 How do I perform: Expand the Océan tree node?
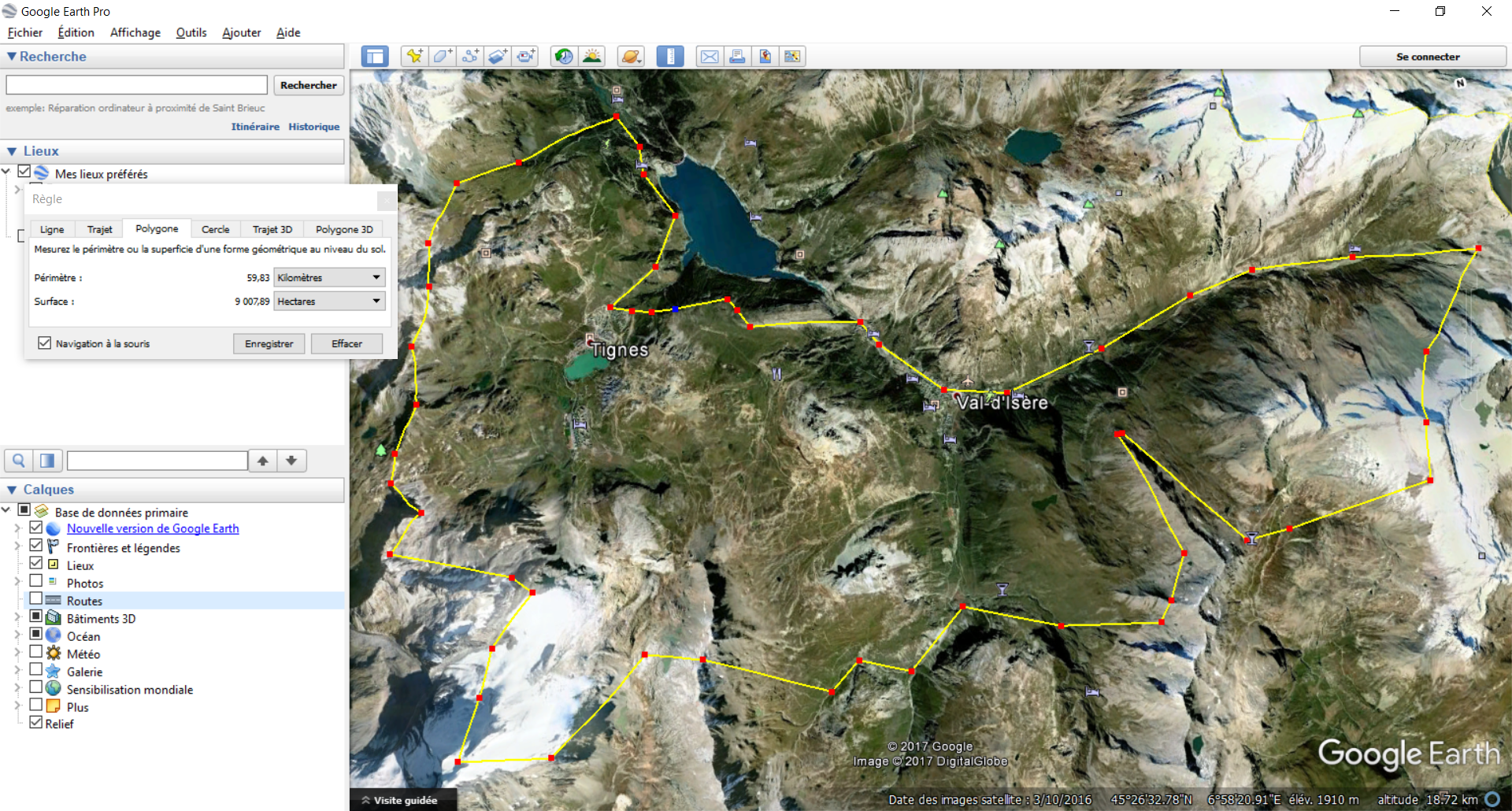click(x=17, y=635)
